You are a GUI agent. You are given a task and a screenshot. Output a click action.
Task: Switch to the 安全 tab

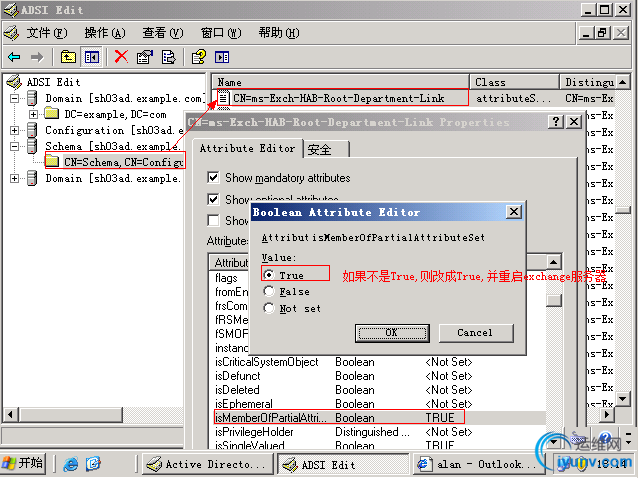click(327, 149)
